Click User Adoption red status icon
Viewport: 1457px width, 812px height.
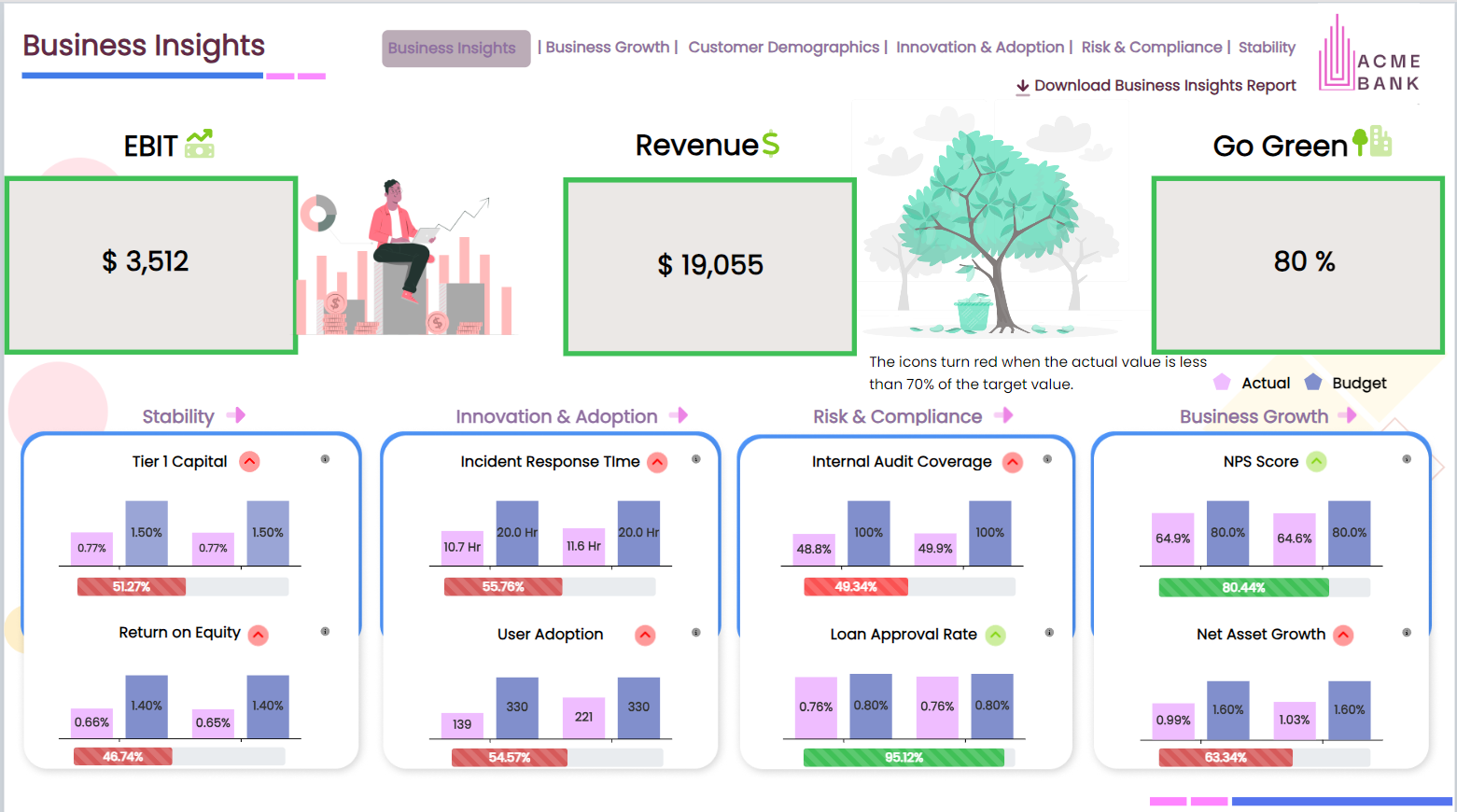click(645, 636)
